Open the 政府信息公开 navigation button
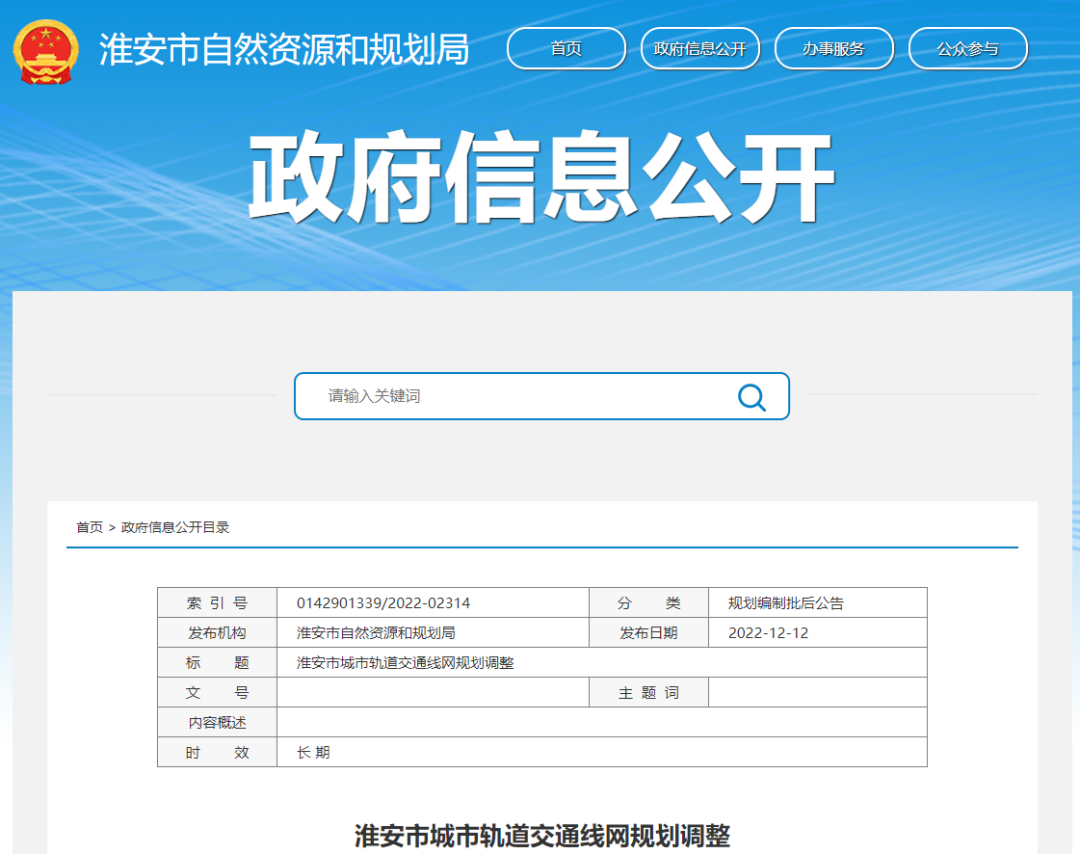 (700, 48)
